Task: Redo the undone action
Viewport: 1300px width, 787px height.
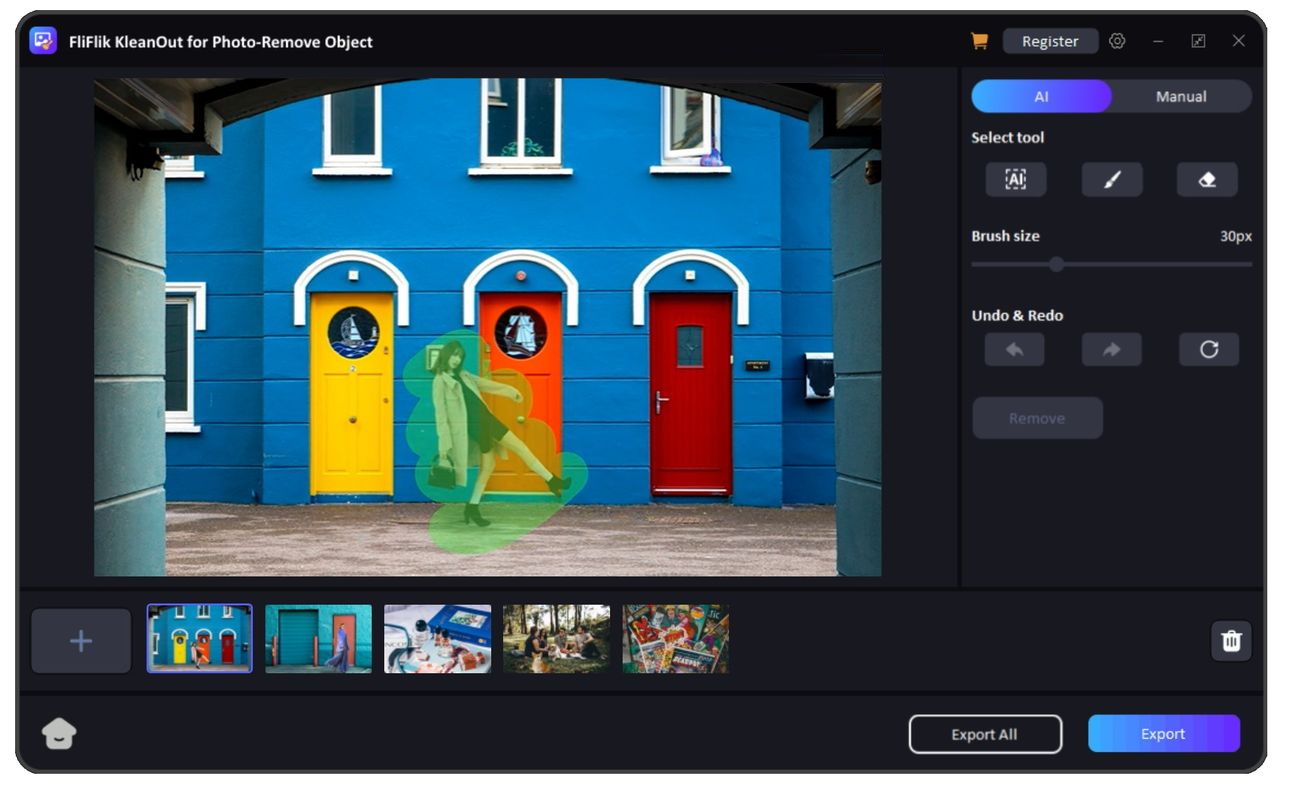Action: (1111, 349)
